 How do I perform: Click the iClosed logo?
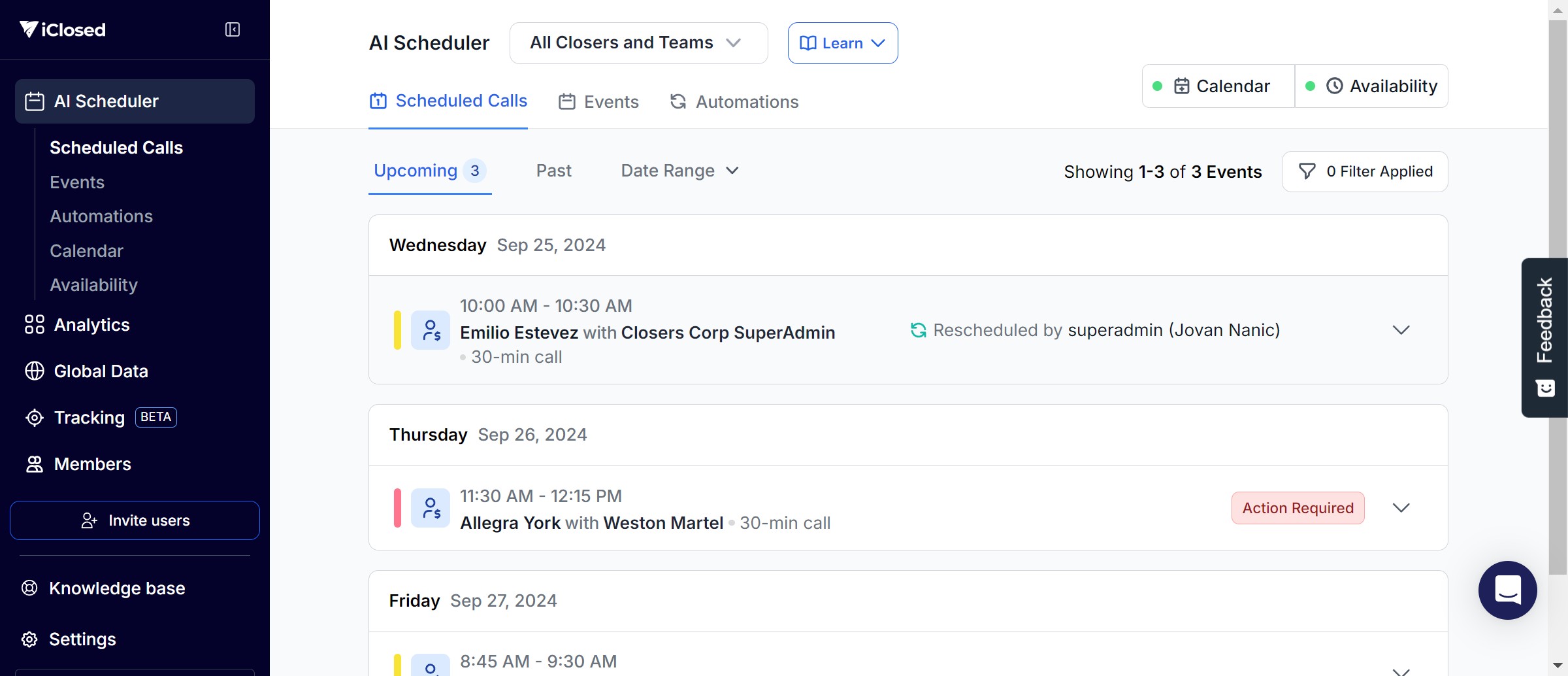[x=63, y=29]
